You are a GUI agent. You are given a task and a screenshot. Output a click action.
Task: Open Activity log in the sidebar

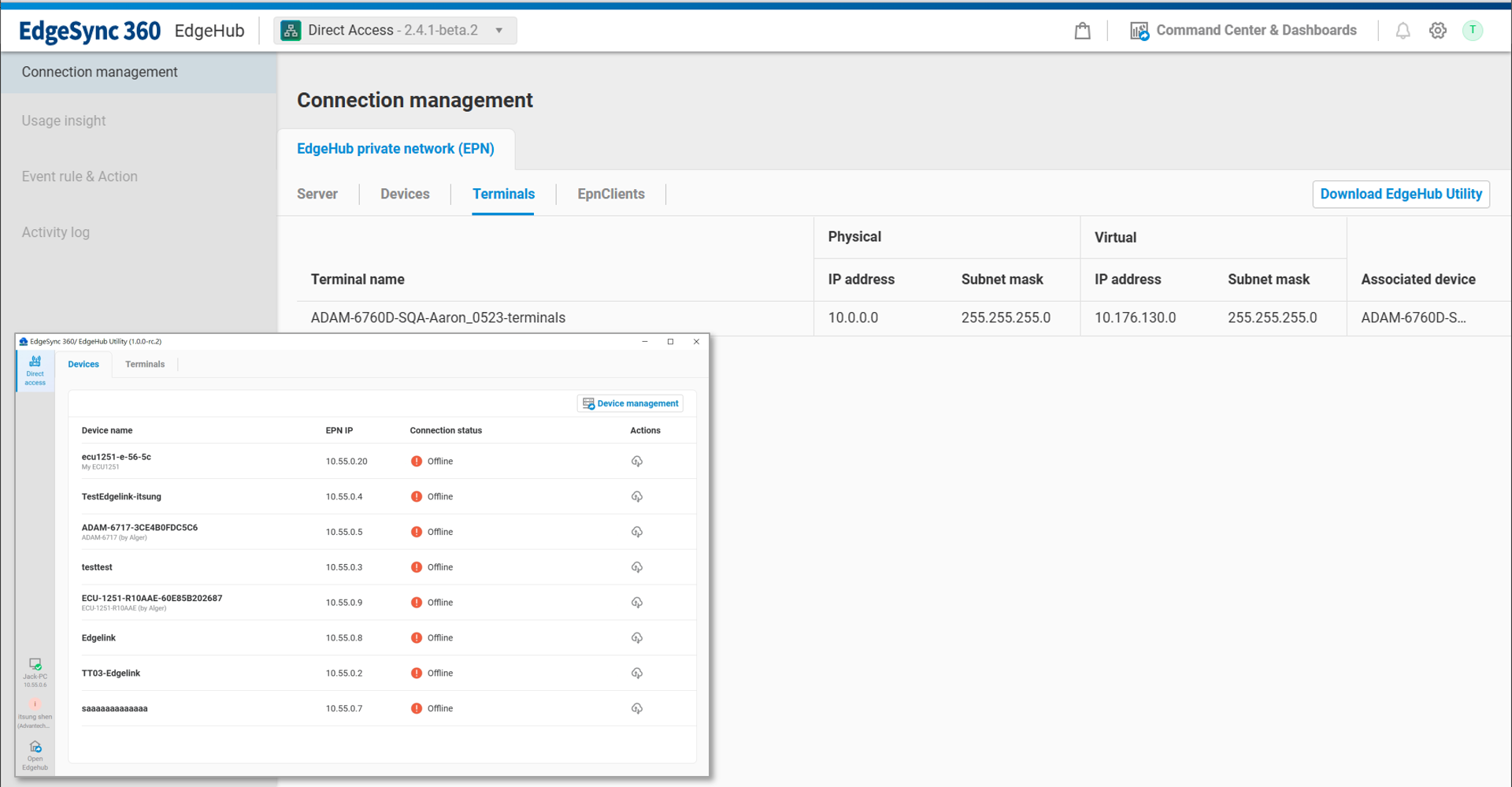click(x=56, y=232)
